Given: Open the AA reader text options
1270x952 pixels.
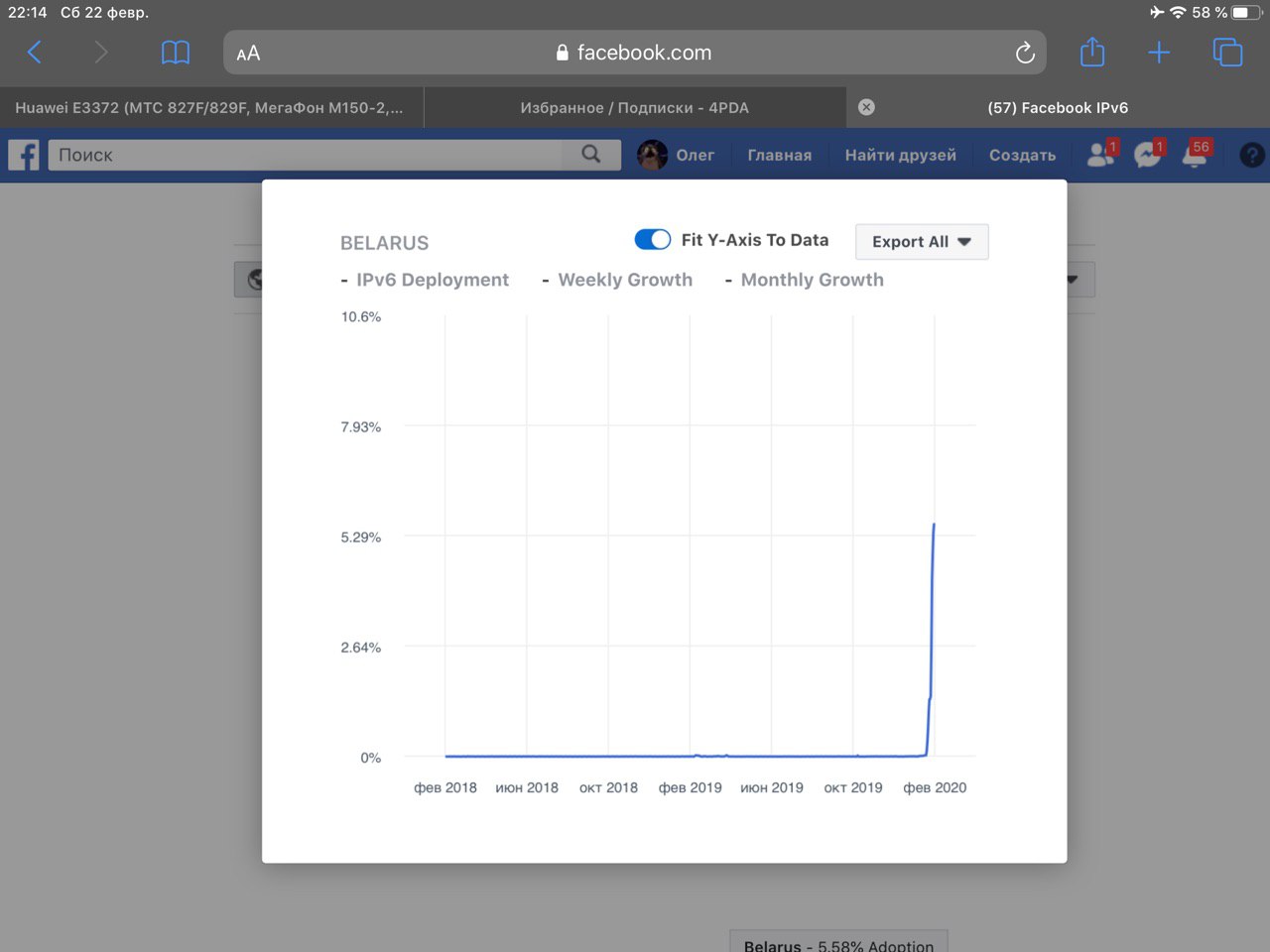Looking at the screenshot, I should point(248,54).
